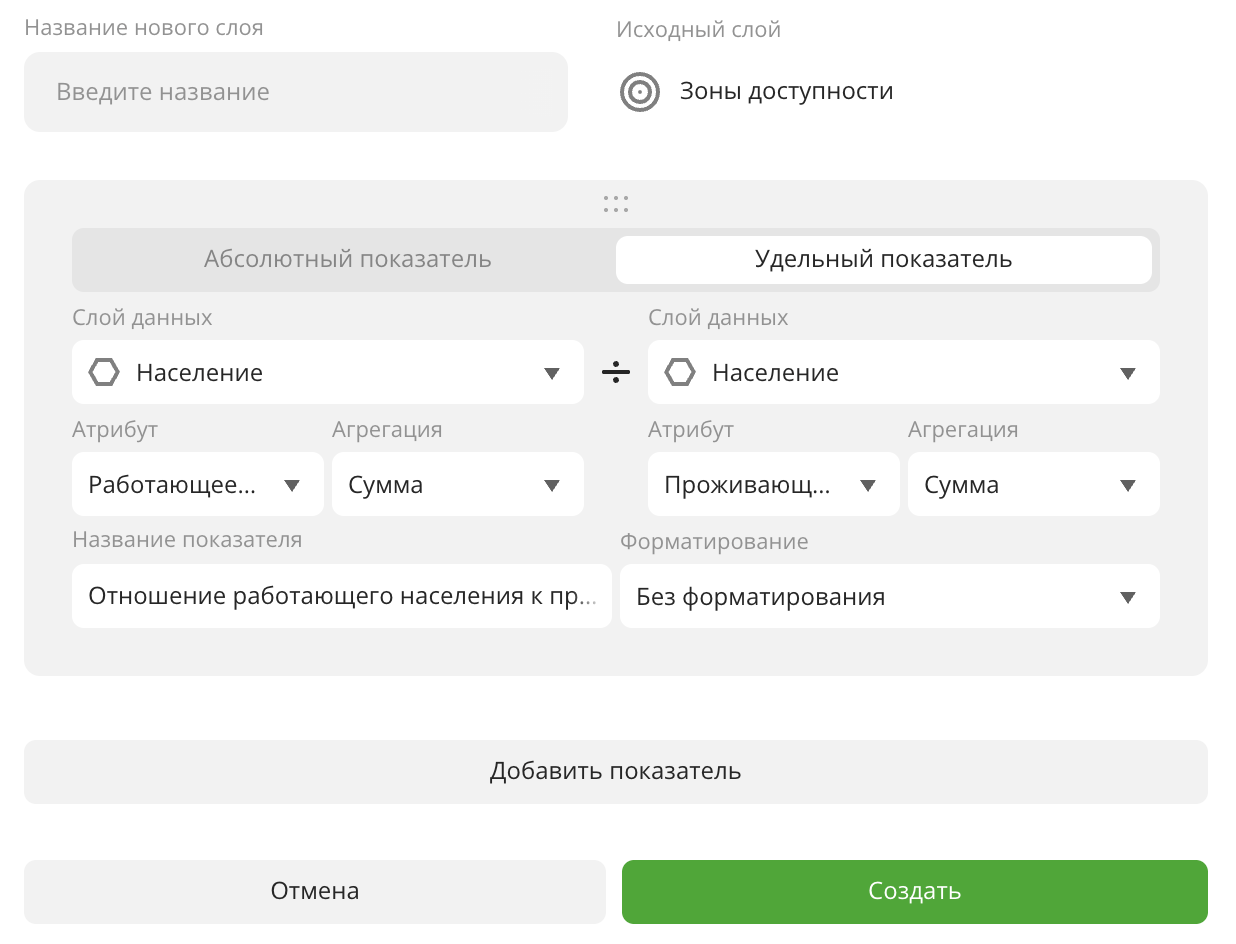This screenshot has height=944, width=1236.
Task: Click the hexagon icon in left Население field
Action: point(104,373)
